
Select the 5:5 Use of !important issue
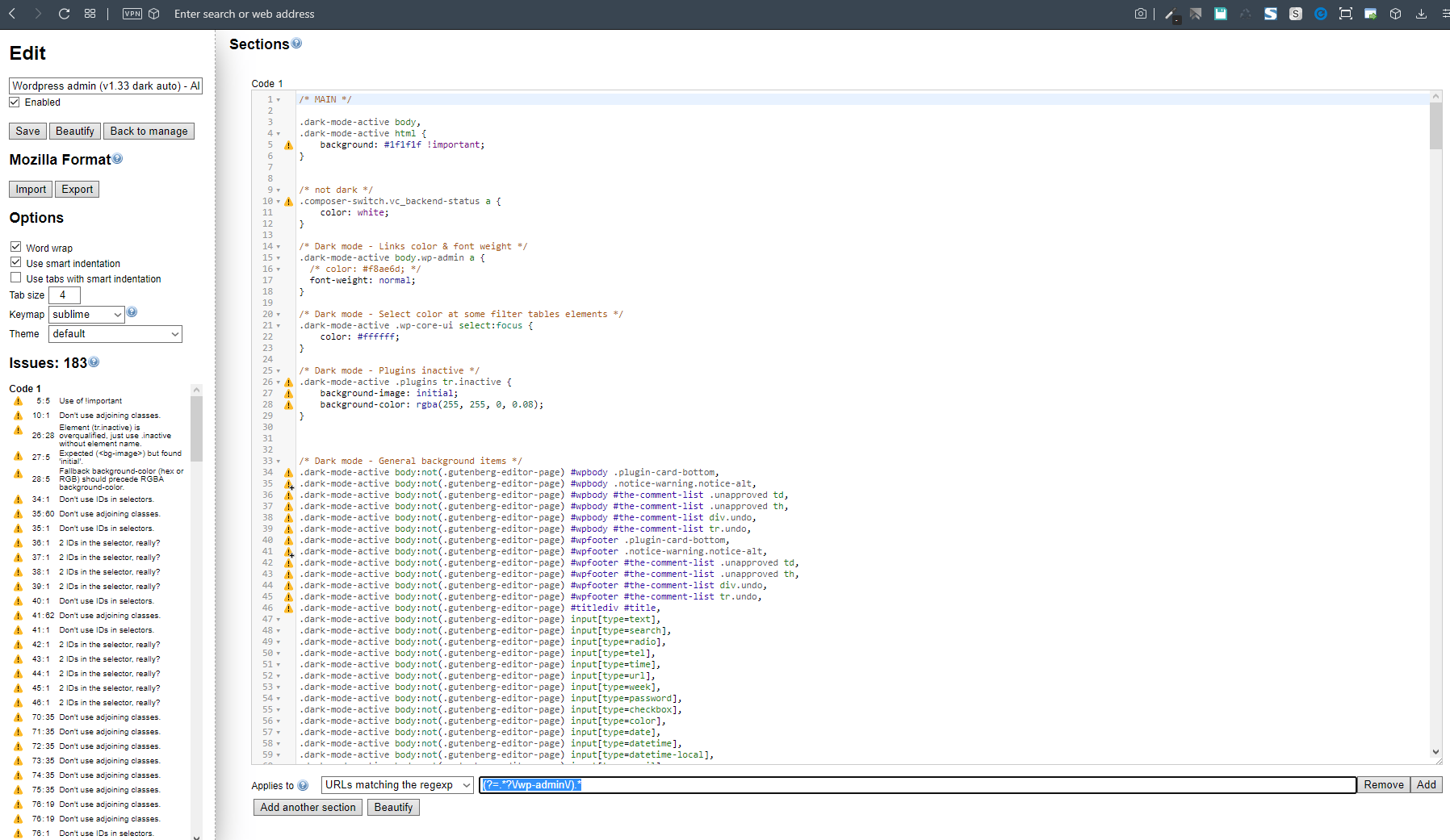pos(90,401)
